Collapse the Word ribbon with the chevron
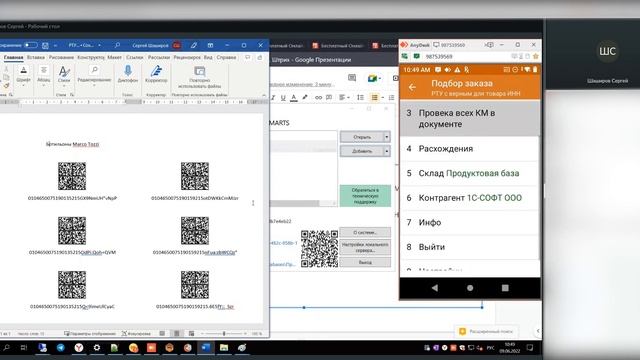 click(264, 95)
